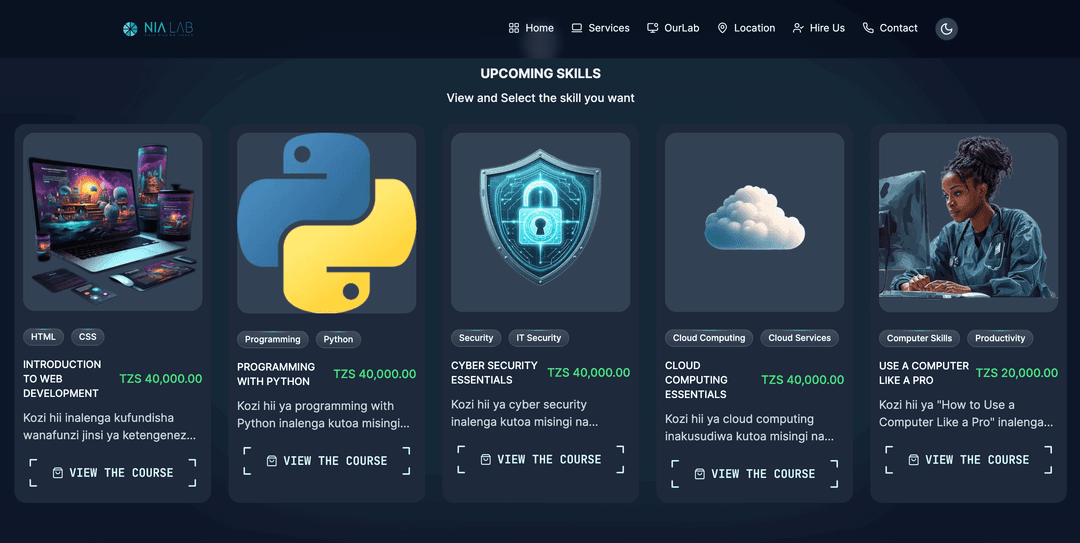
Task: Click the cloud image thumbnail
Action: click(754, 223)
